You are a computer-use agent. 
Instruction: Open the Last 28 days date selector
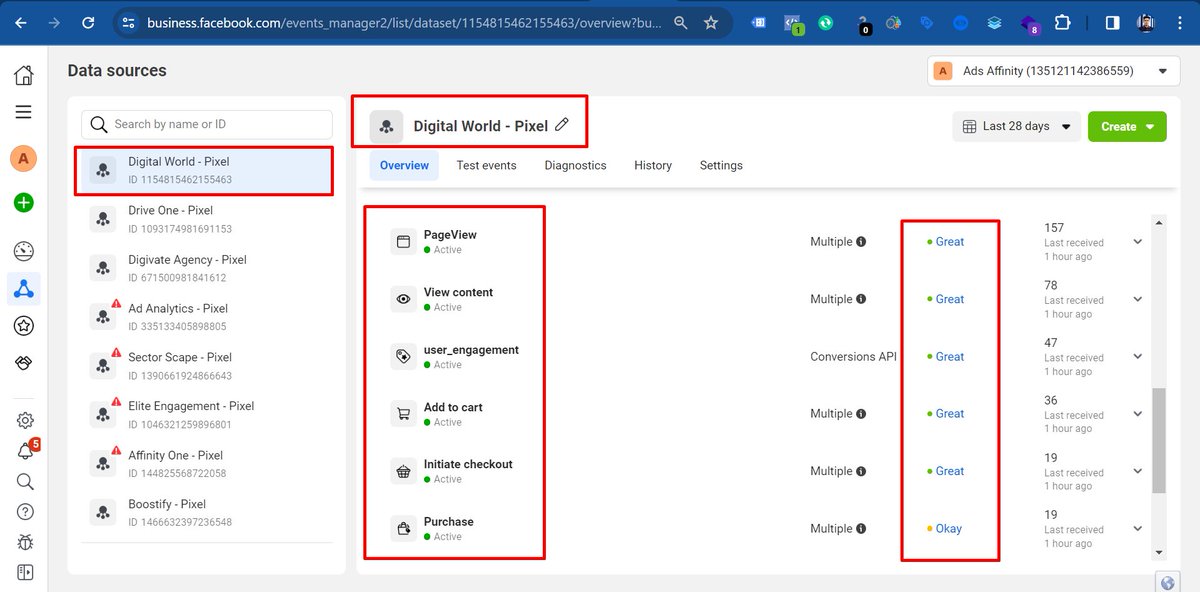tap(1015, 126)
